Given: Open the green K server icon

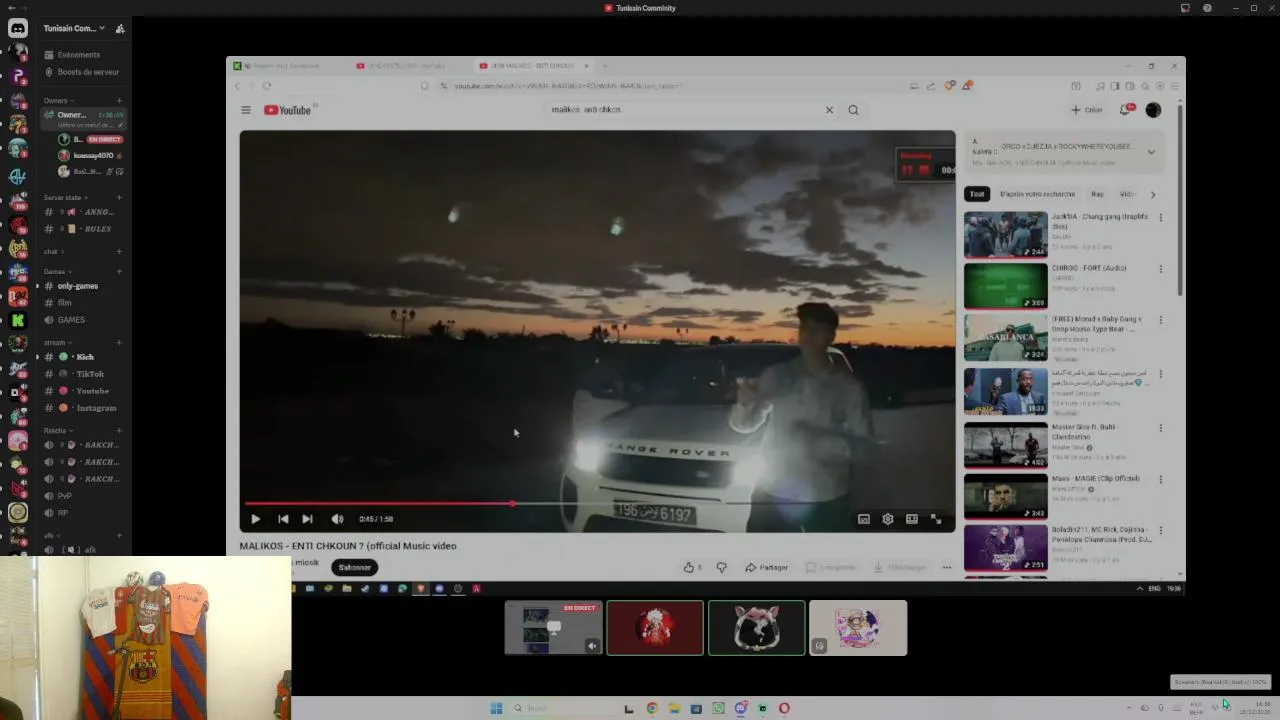Looking at the screenshot, I should 18,320.
